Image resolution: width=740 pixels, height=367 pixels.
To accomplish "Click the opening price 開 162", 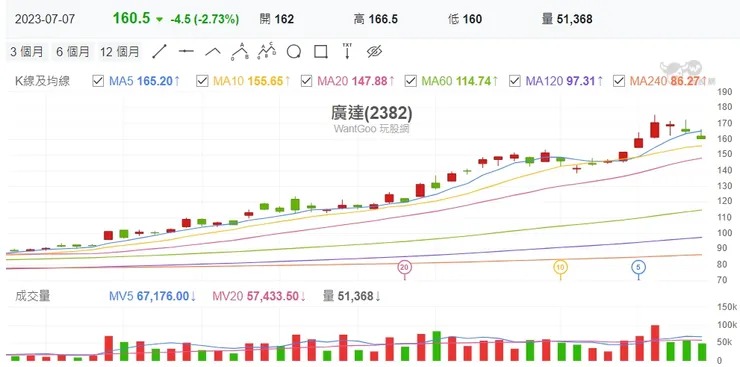I will tap(277, 19).
